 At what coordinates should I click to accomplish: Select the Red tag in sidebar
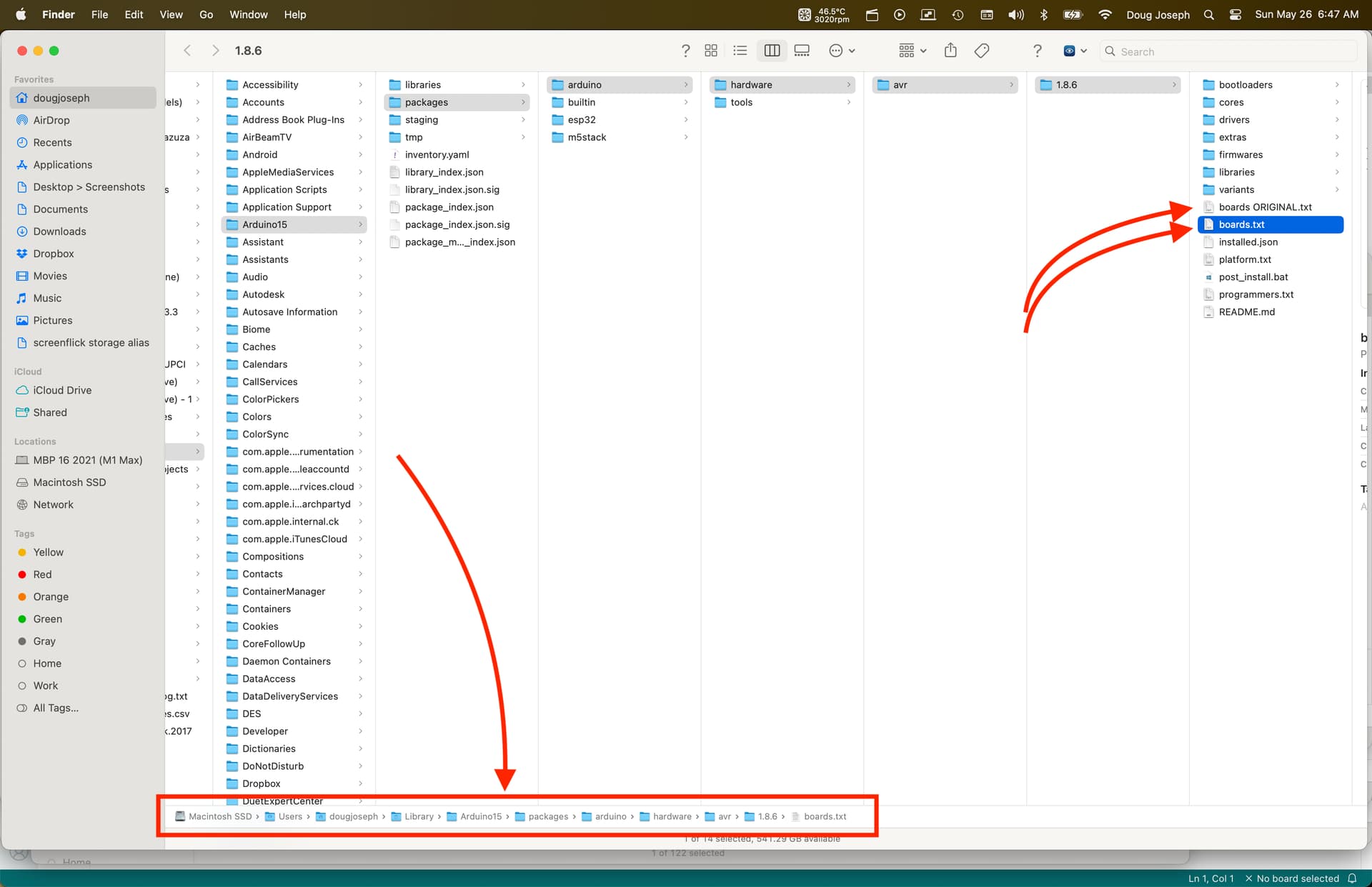tap(42, 575)
